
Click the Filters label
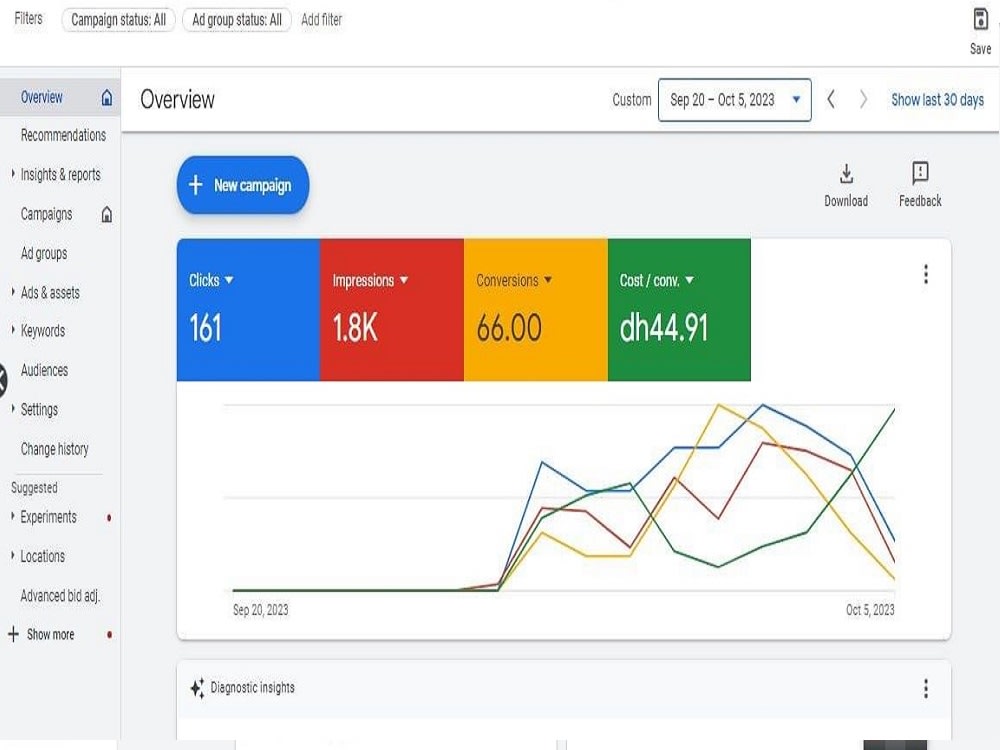point(28,18)
